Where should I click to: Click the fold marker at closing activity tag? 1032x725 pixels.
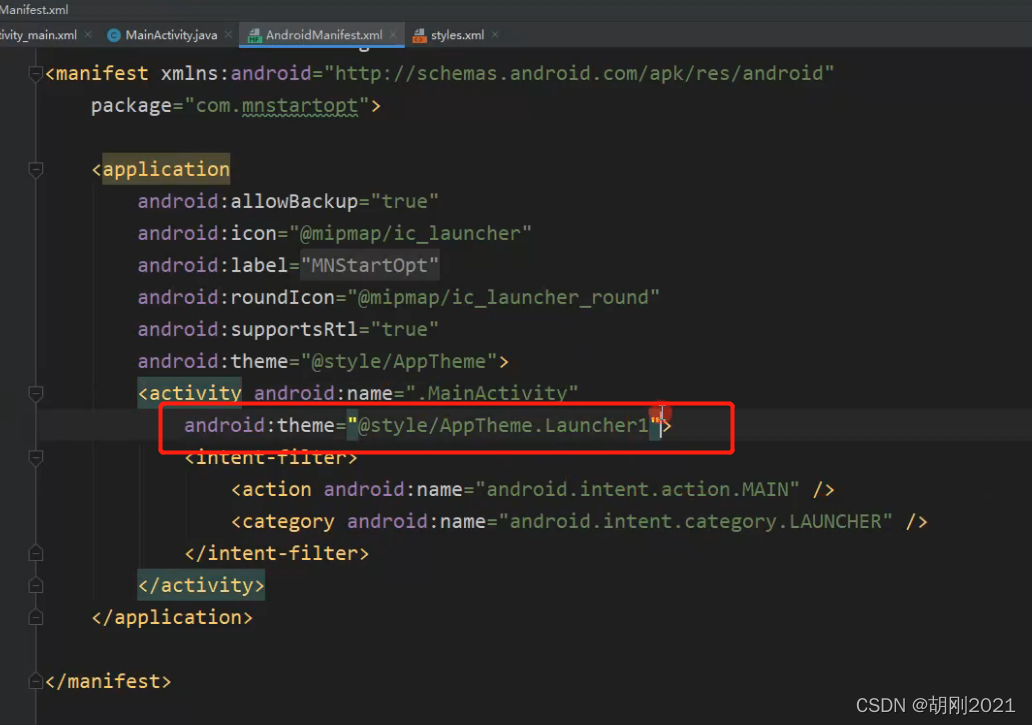pyautogui.click(x=36, y=585)
